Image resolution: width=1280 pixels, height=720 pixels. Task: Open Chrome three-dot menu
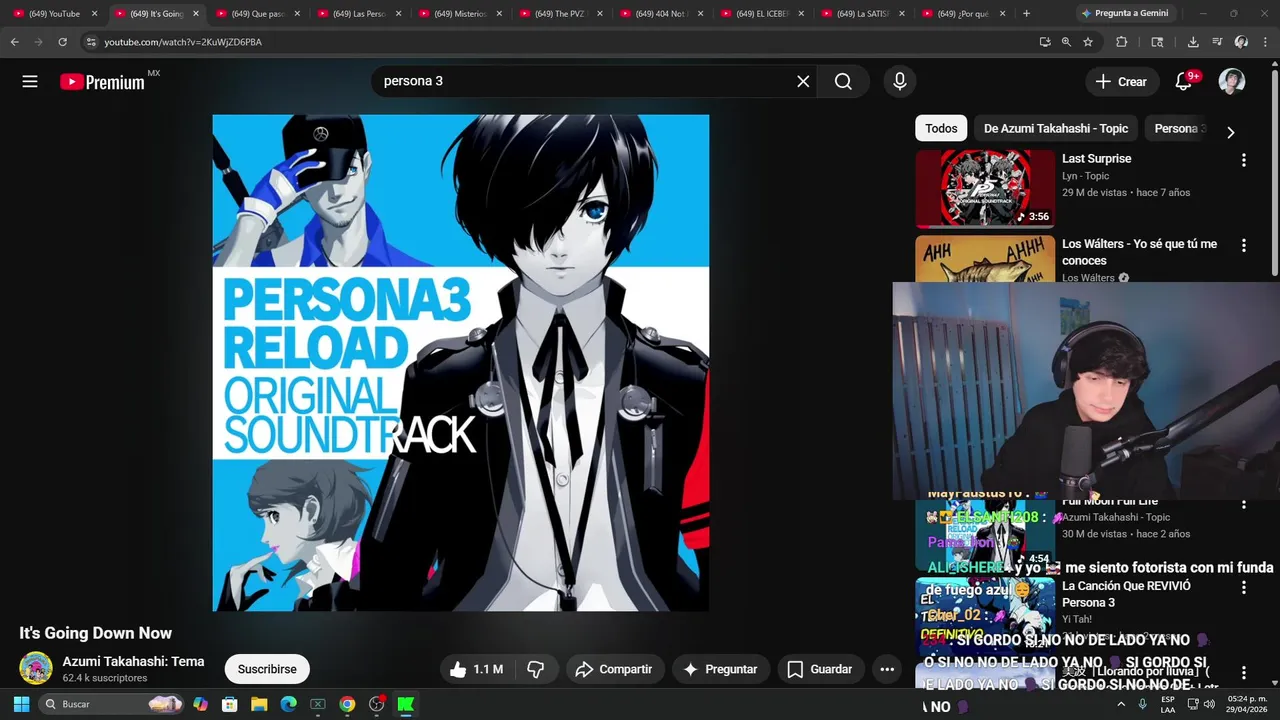click(1266, 42)
